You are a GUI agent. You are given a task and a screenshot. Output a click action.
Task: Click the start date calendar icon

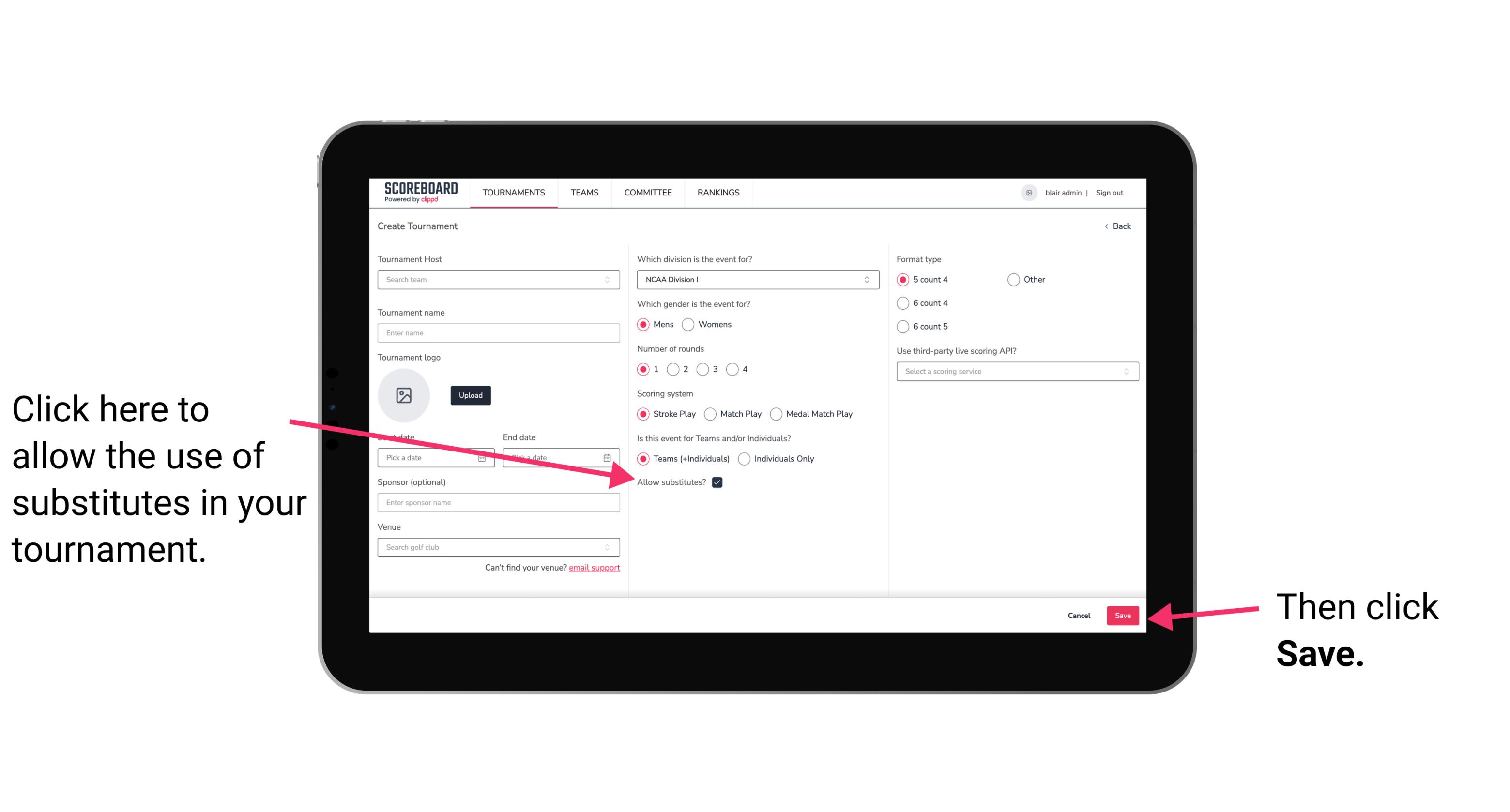coord(485,457)
